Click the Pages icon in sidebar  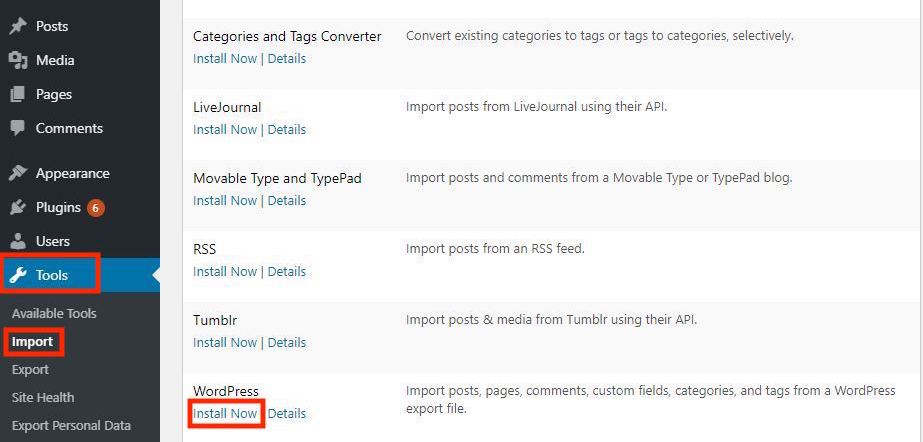18,94
